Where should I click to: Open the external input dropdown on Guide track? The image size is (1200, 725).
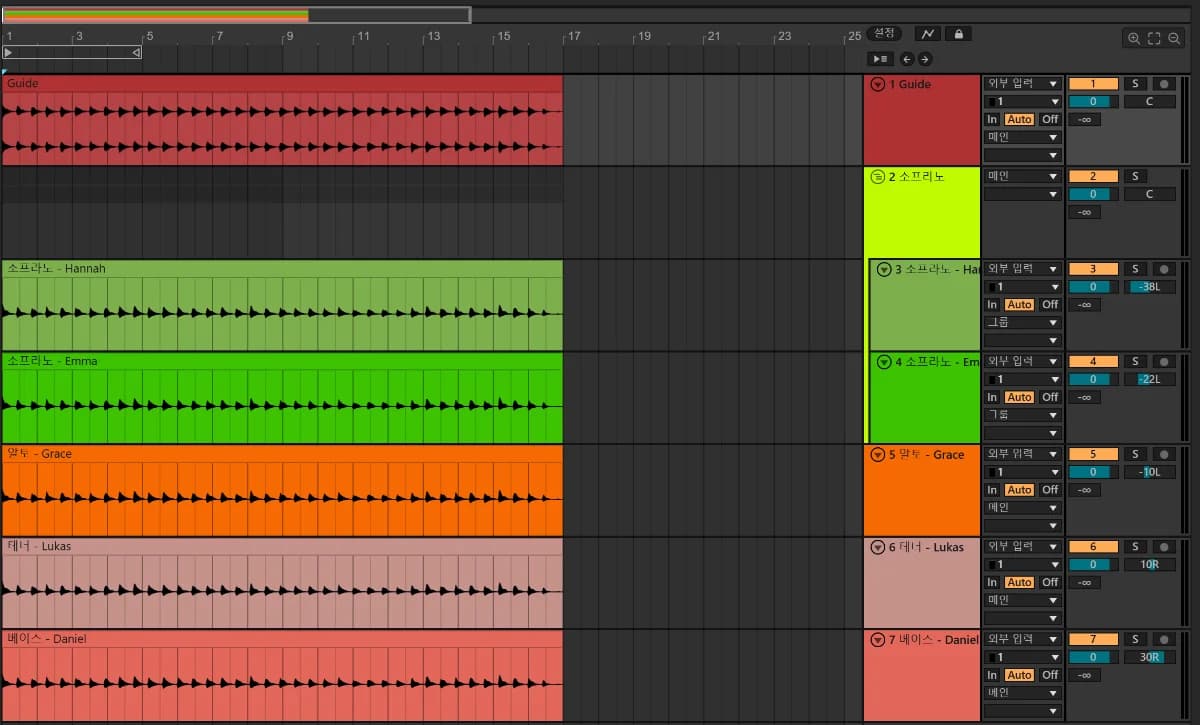1022,84
